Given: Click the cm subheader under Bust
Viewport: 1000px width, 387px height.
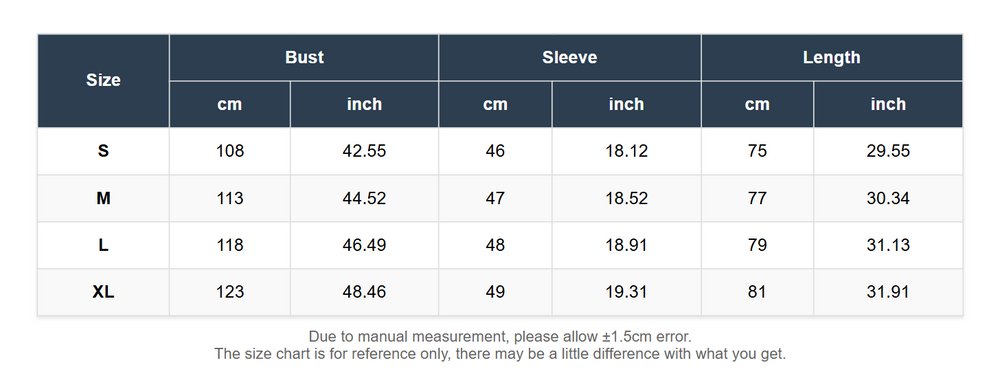Looking at the screenshot, I should [230, 105].
